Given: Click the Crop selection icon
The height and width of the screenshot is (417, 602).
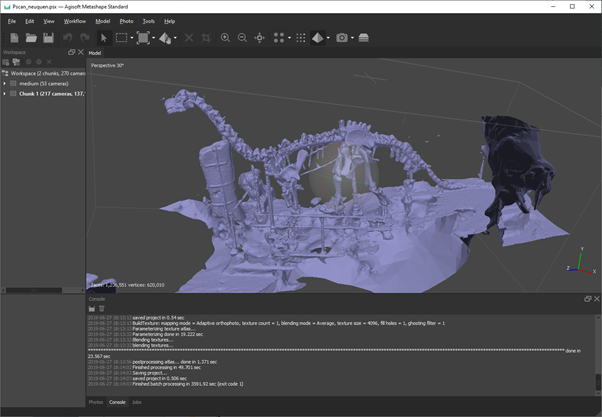Looking at the screenshot, I should [206, 38].
